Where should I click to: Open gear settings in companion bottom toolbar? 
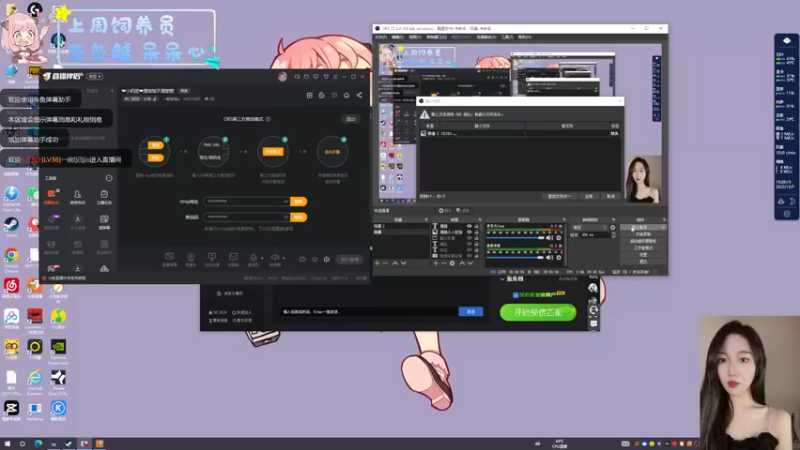pos(327,259)
